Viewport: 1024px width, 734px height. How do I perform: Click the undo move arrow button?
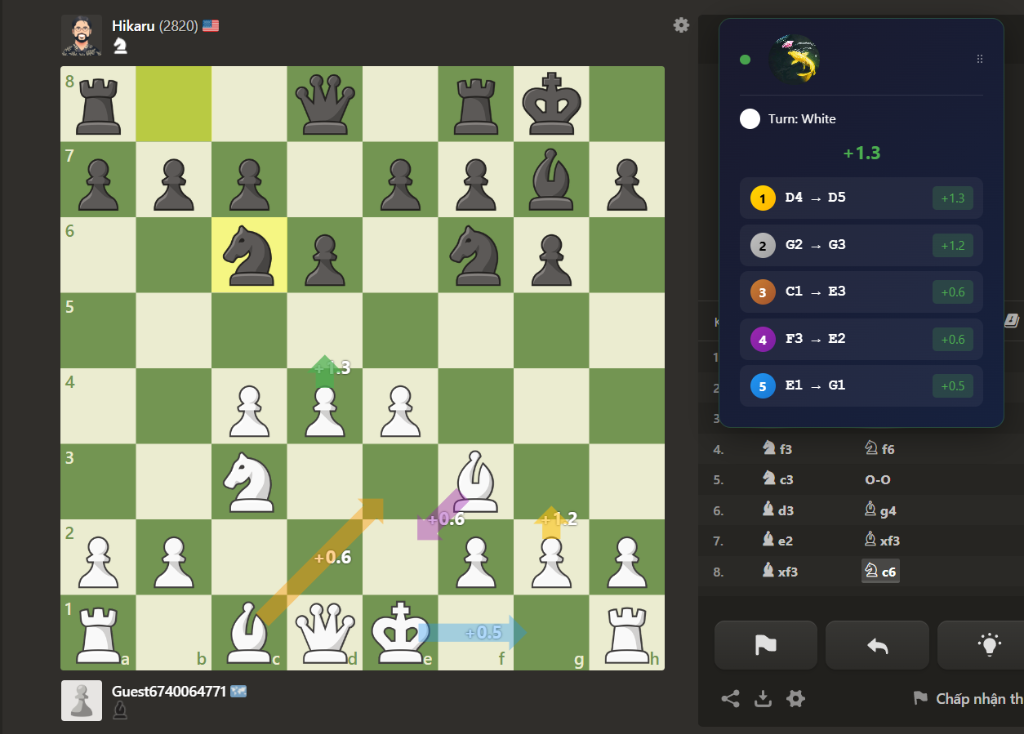877,645
